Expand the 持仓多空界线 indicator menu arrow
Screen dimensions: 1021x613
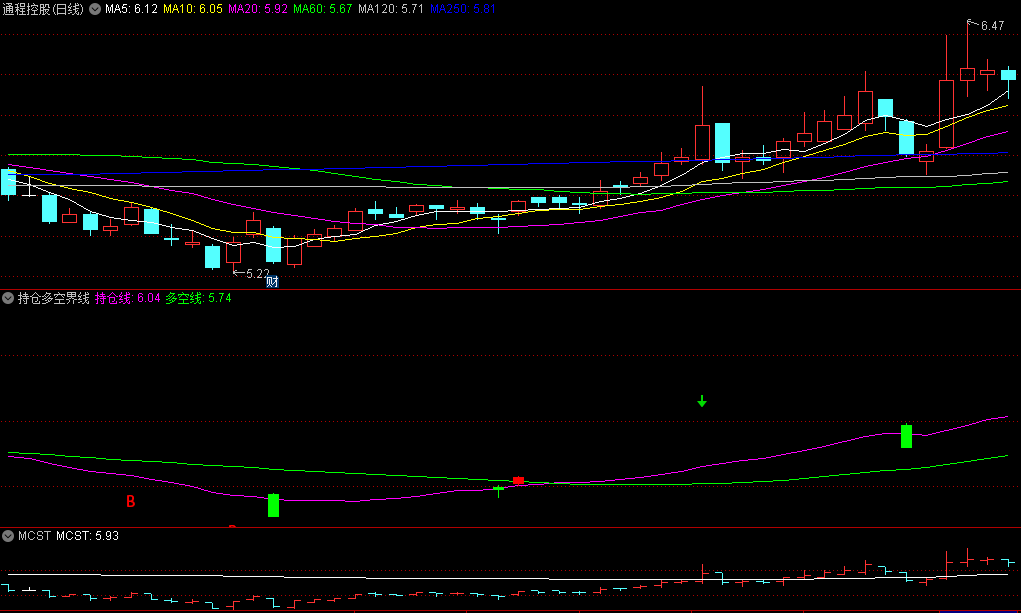[8, 298]
